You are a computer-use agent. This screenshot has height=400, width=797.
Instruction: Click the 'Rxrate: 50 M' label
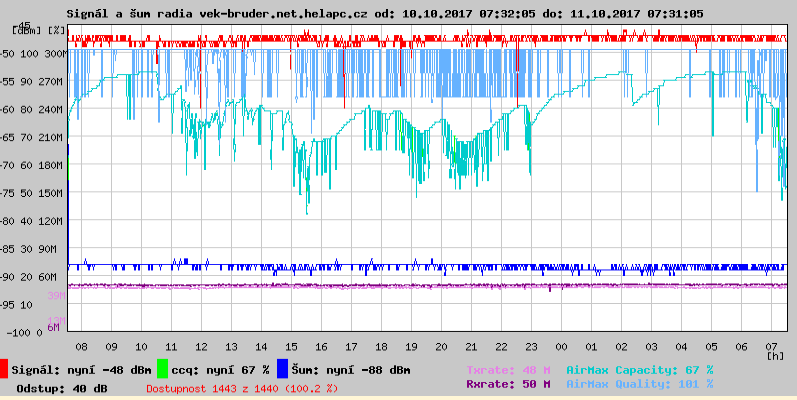point(508,384)
